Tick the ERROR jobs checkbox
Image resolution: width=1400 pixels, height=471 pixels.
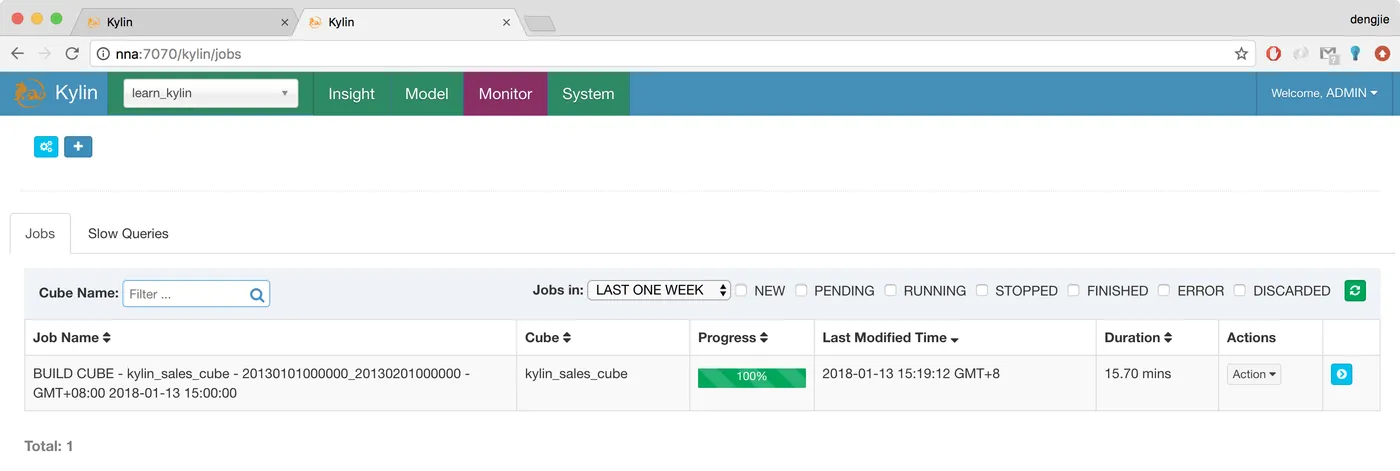pyautogui.click(x=1164, y=290)
